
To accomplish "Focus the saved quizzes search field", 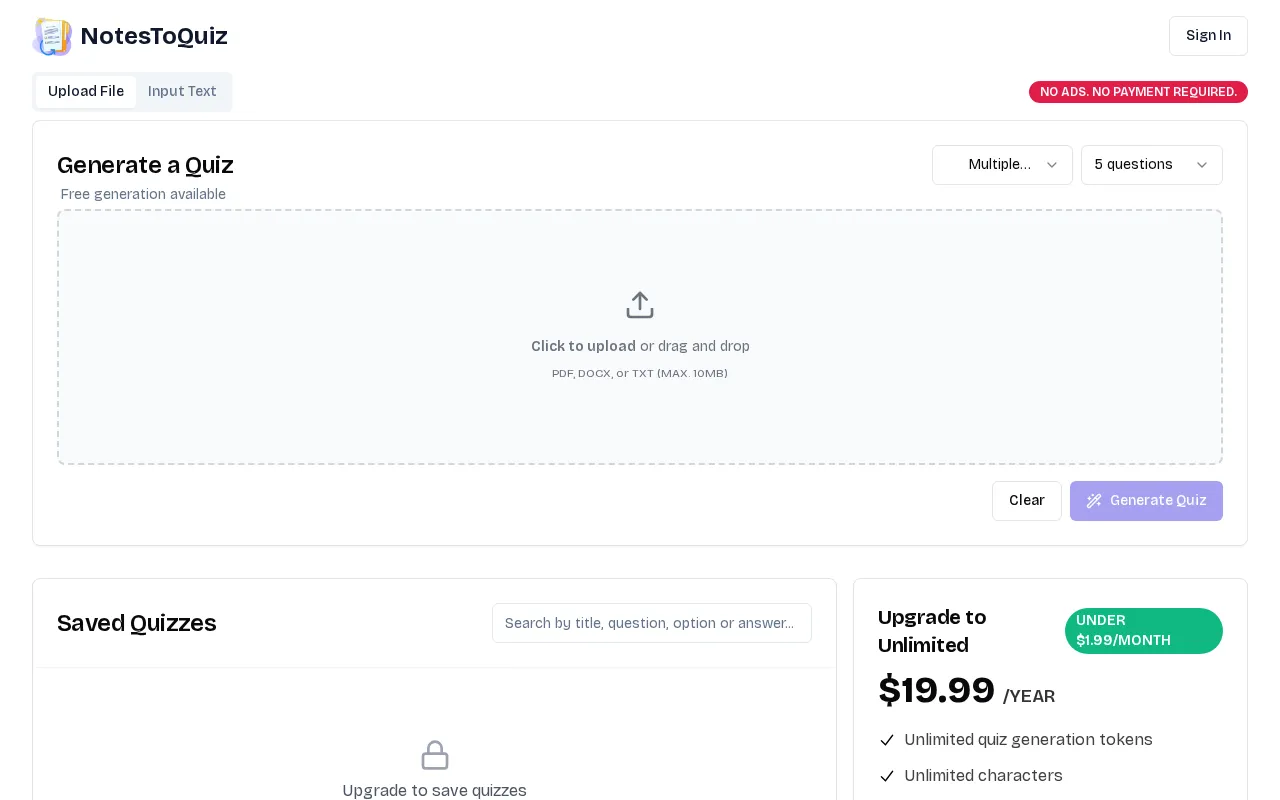I will tap(652, 623).
